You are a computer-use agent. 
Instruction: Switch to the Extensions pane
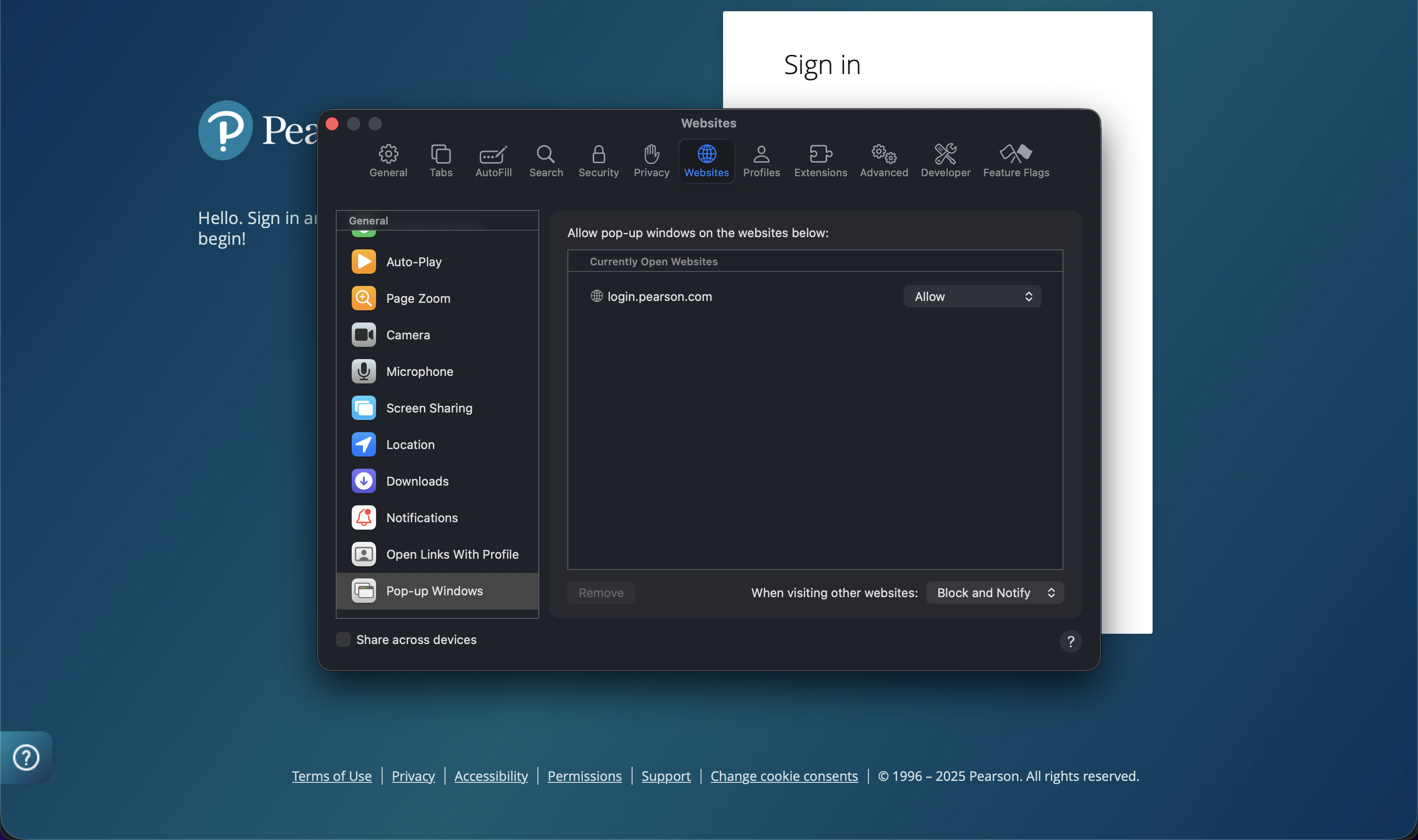tap(820, 161)
